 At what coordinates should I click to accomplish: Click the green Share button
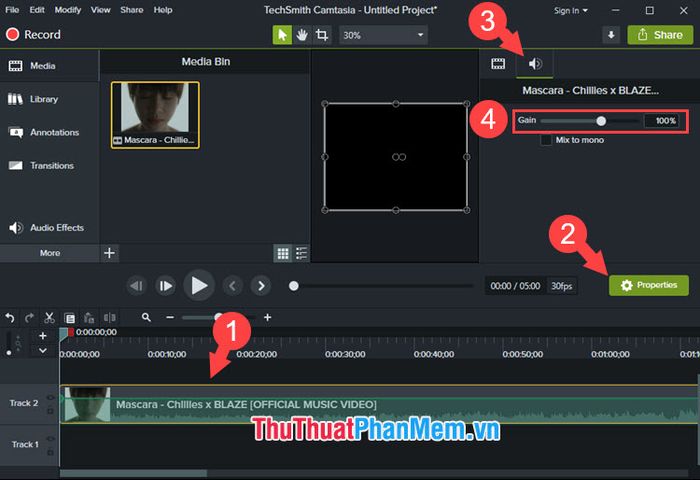pos(660,35)
